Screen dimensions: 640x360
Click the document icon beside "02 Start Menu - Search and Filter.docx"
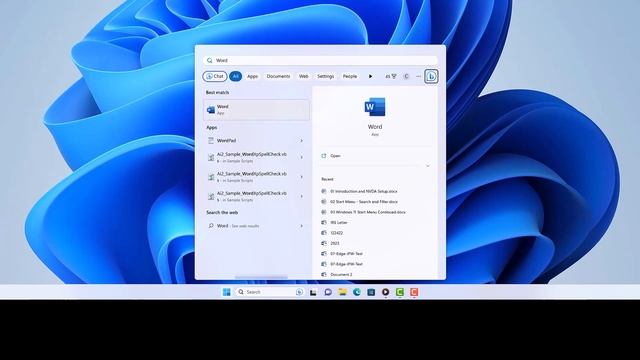[x=324, y=202]
